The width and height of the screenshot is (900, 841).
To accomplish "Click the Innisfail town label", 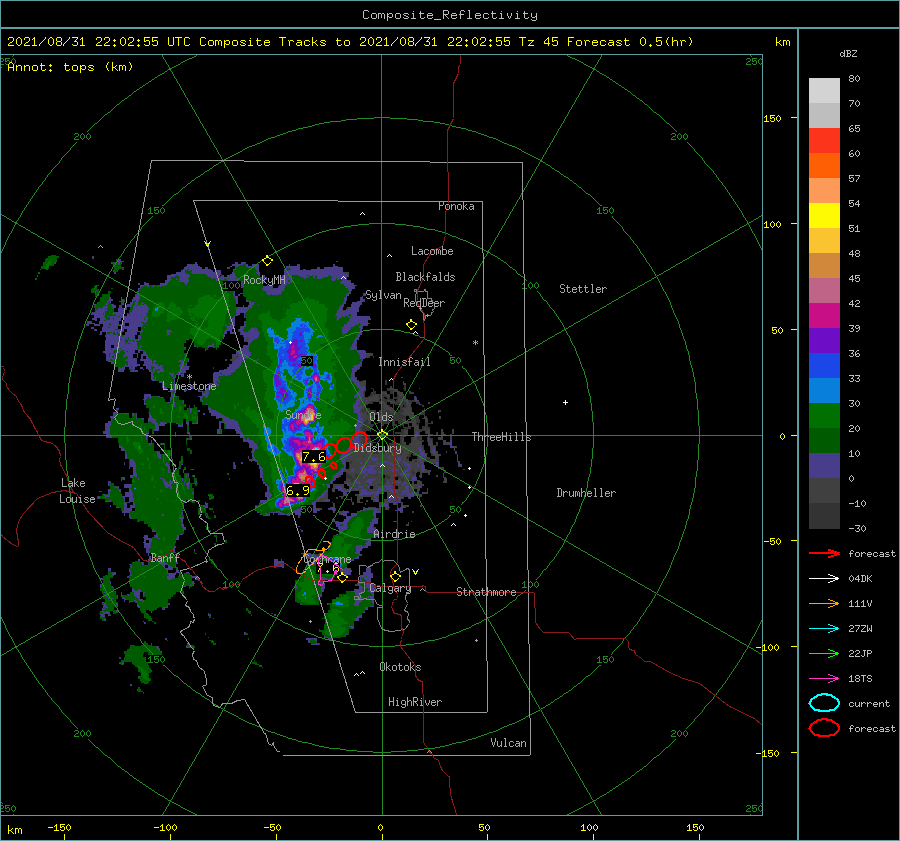I will 404,362.
